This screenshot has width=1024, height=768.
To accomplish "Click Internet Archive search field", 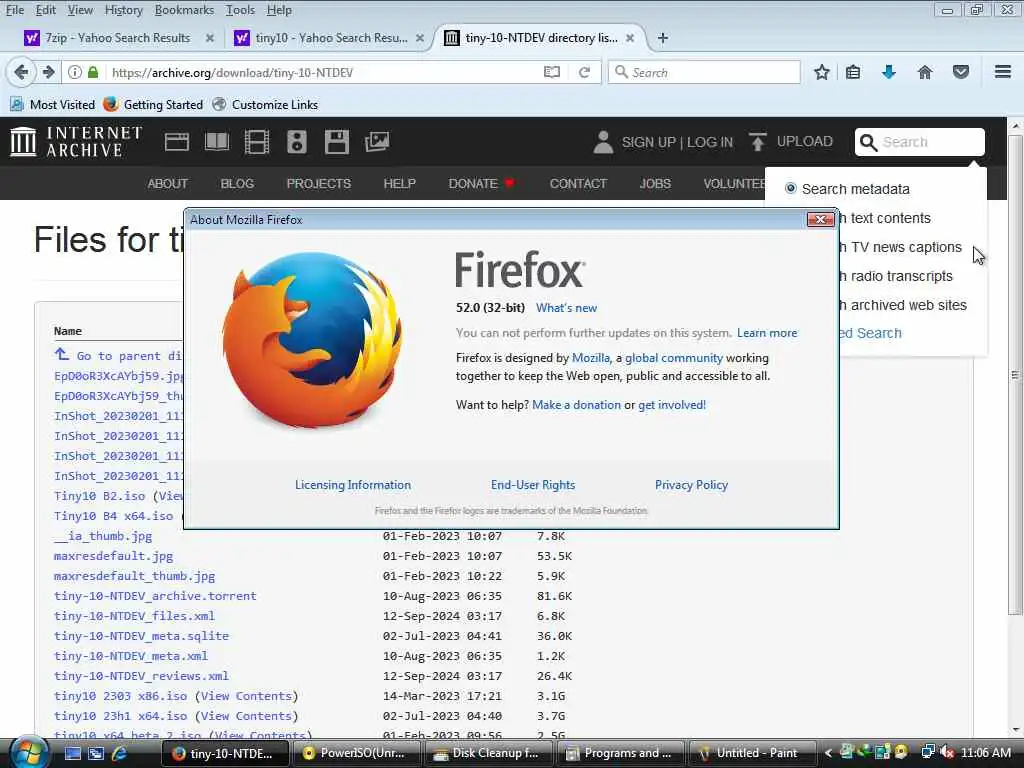I will [920, 142].
